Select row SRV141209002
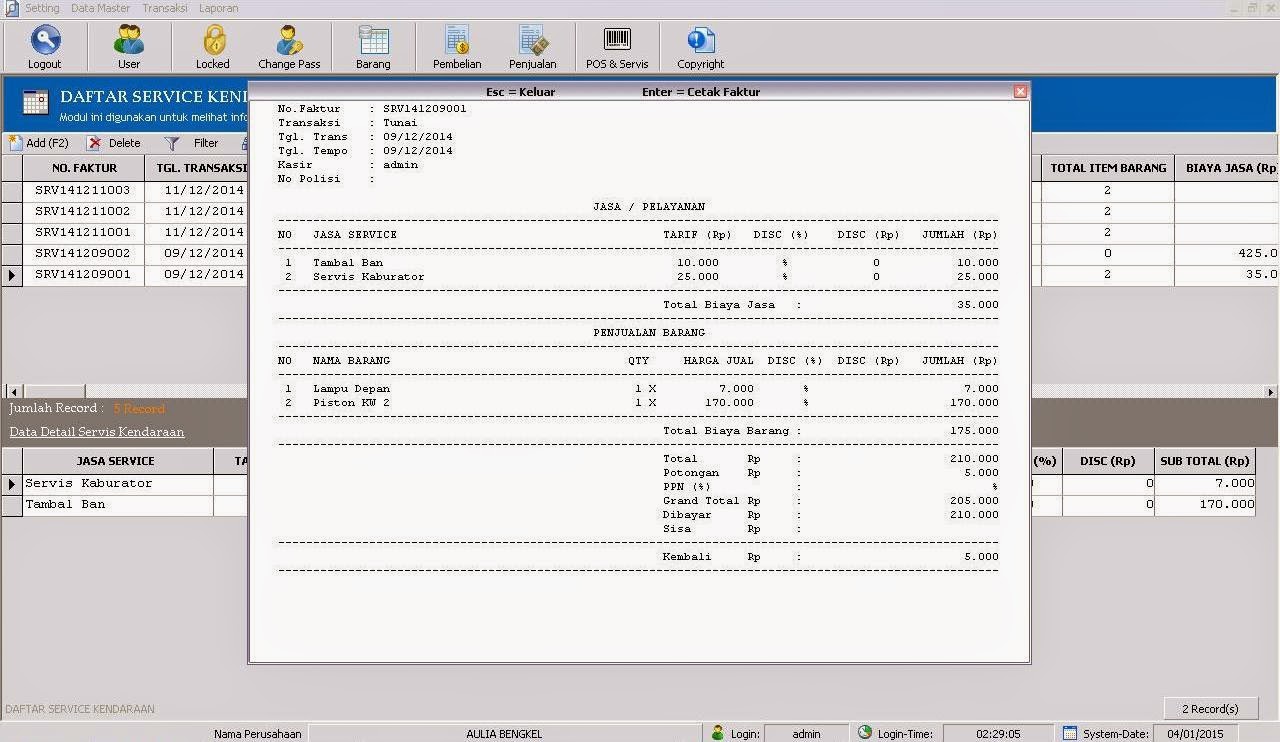The width and height of the screenshot is (1280, 742). point(83,253)
